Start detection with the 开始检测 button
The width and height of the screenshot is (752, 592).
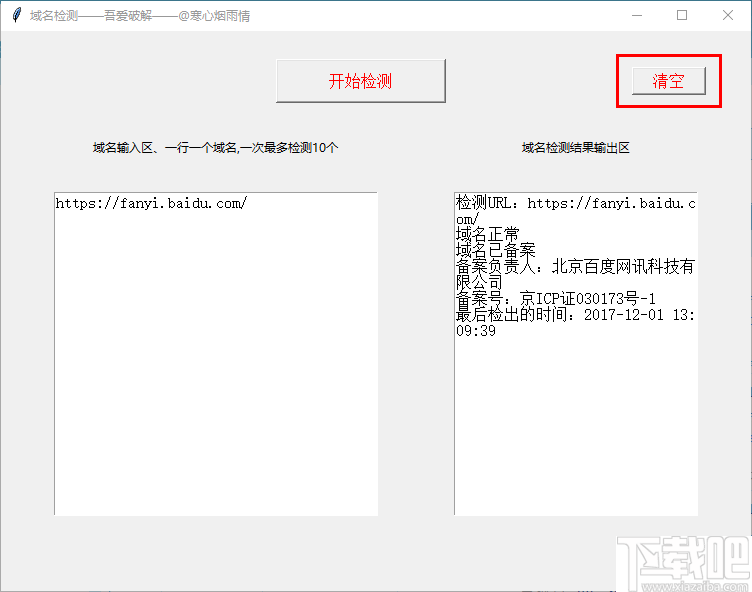(361, 81)
